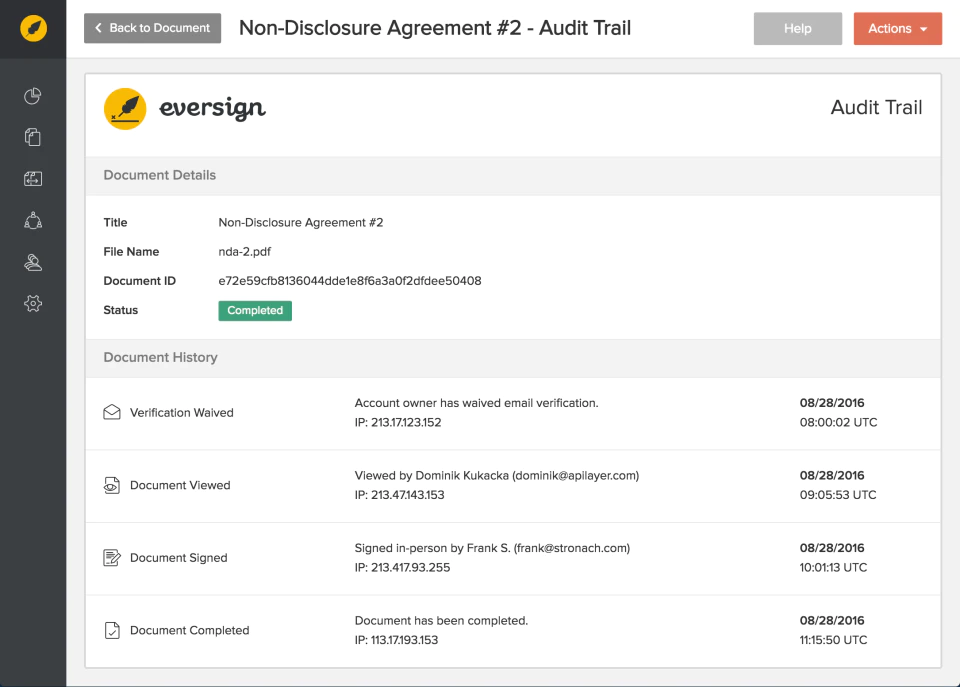960x687 pixels.
Task: Click the Document Viewed eye icon
Action: 112,485
